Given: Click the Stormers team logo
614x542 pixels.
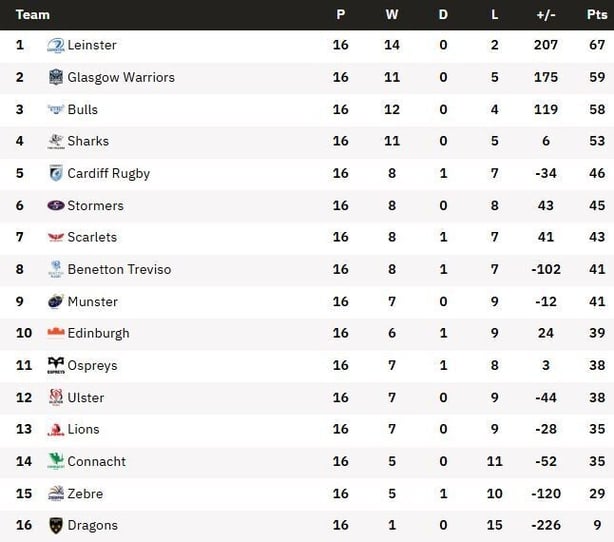Looking at the screenshot, I should (x=56, y=205).
